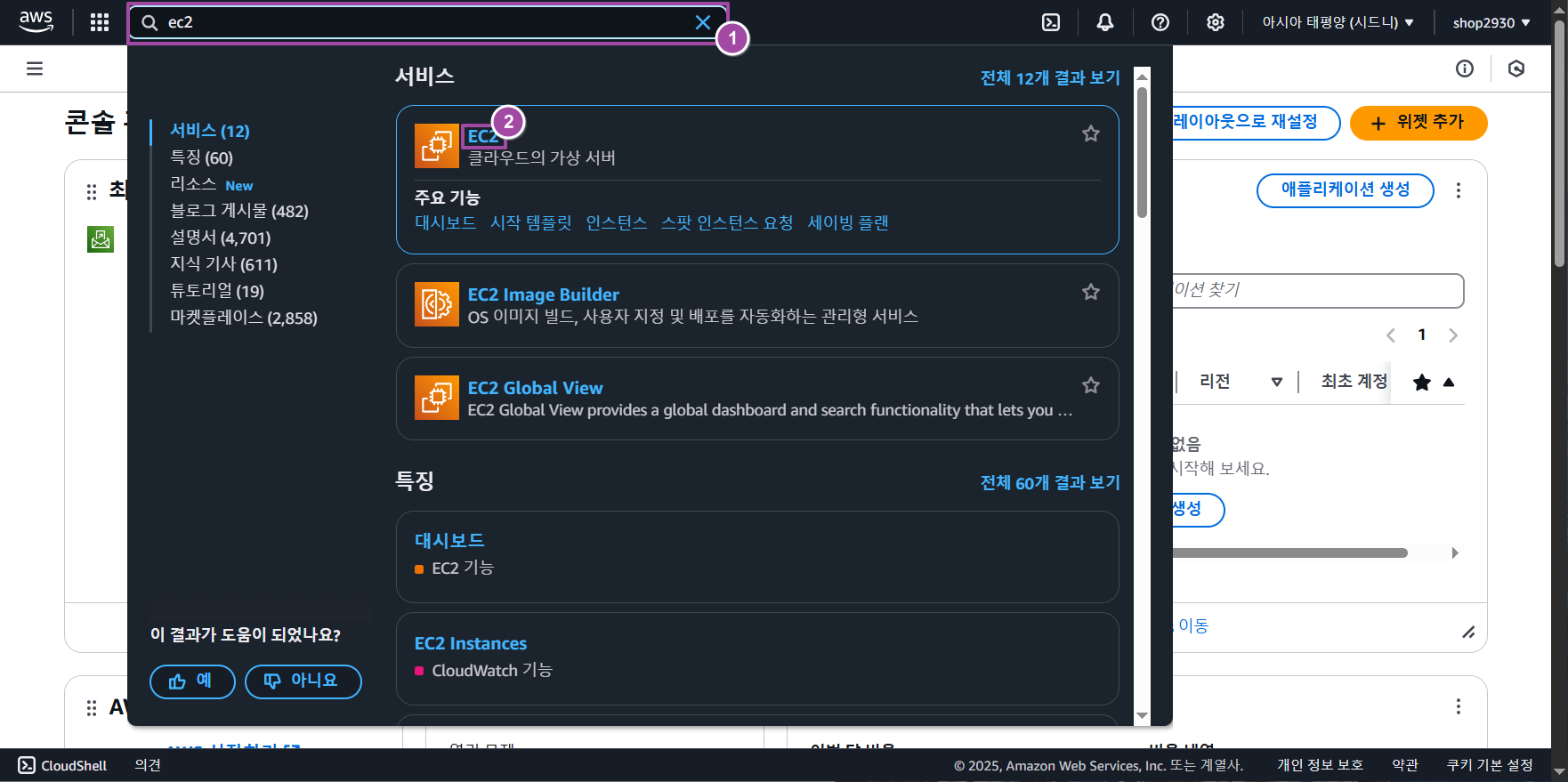Launch CloudShell from the top bar
Viewport: 1568px width, 782px height.
click(x=1051, y=22)
